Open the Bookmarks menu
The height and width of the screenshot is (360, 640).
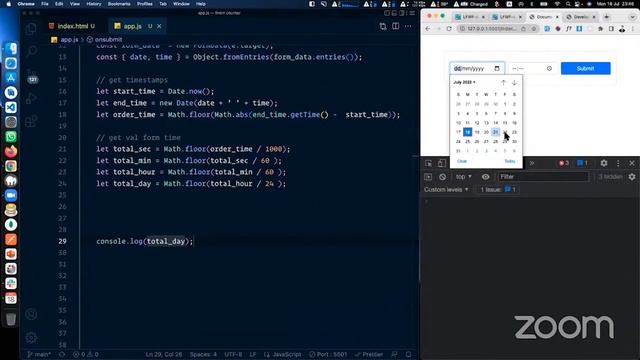(119, 4)
